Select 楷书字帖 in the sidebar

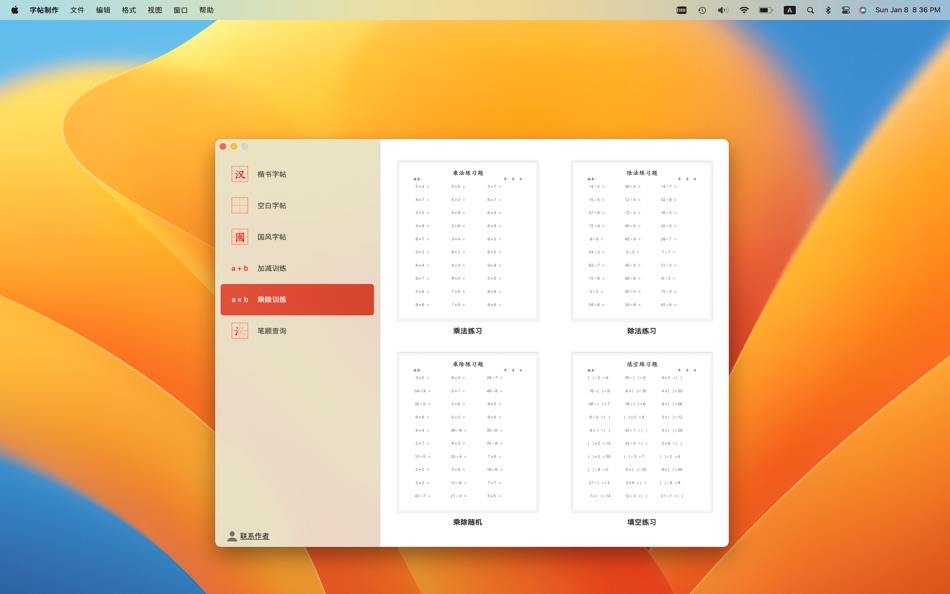point(297,174)
